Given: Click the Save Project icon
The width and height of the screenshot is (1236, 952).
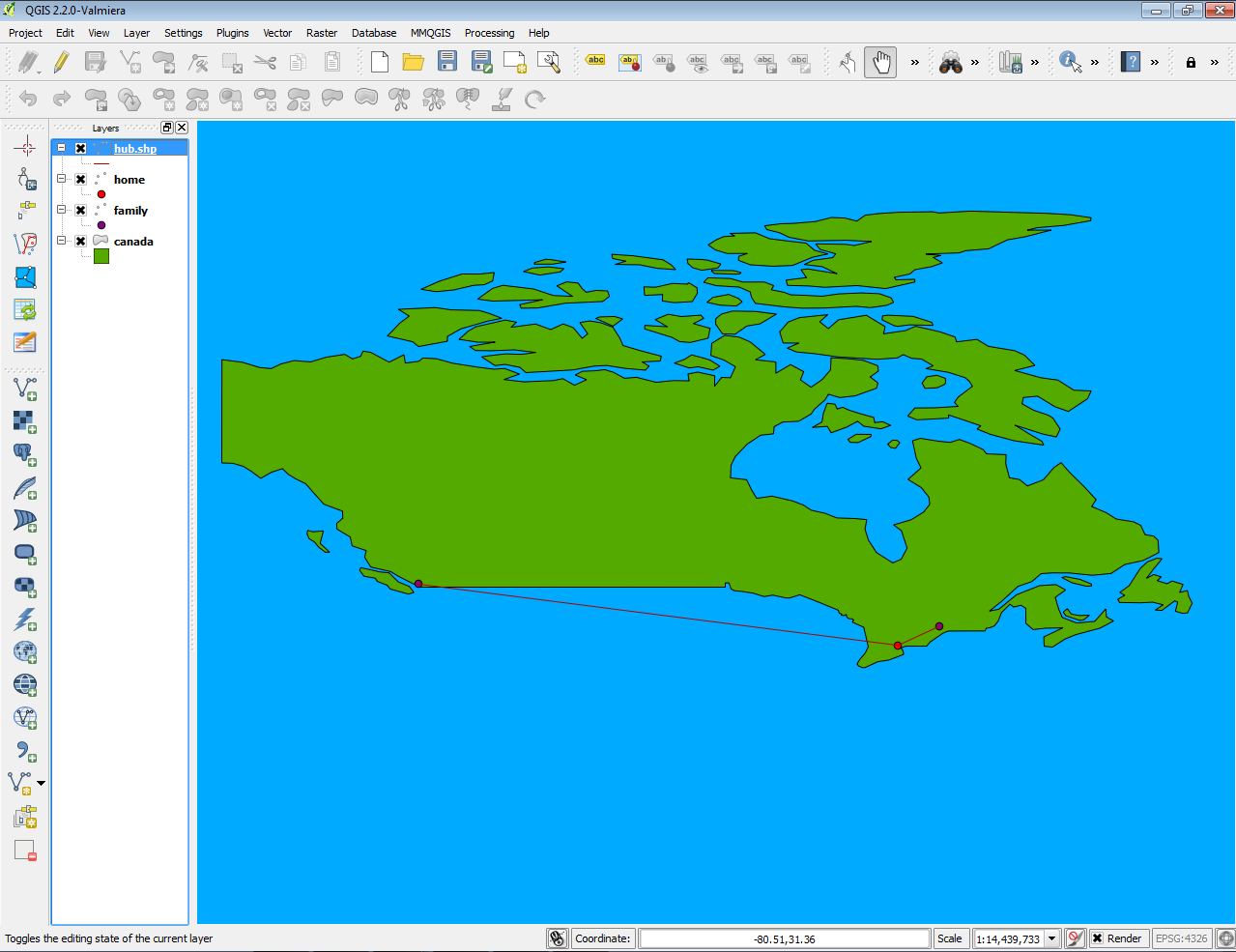Looking at the screenshot, I should (446, 61).
